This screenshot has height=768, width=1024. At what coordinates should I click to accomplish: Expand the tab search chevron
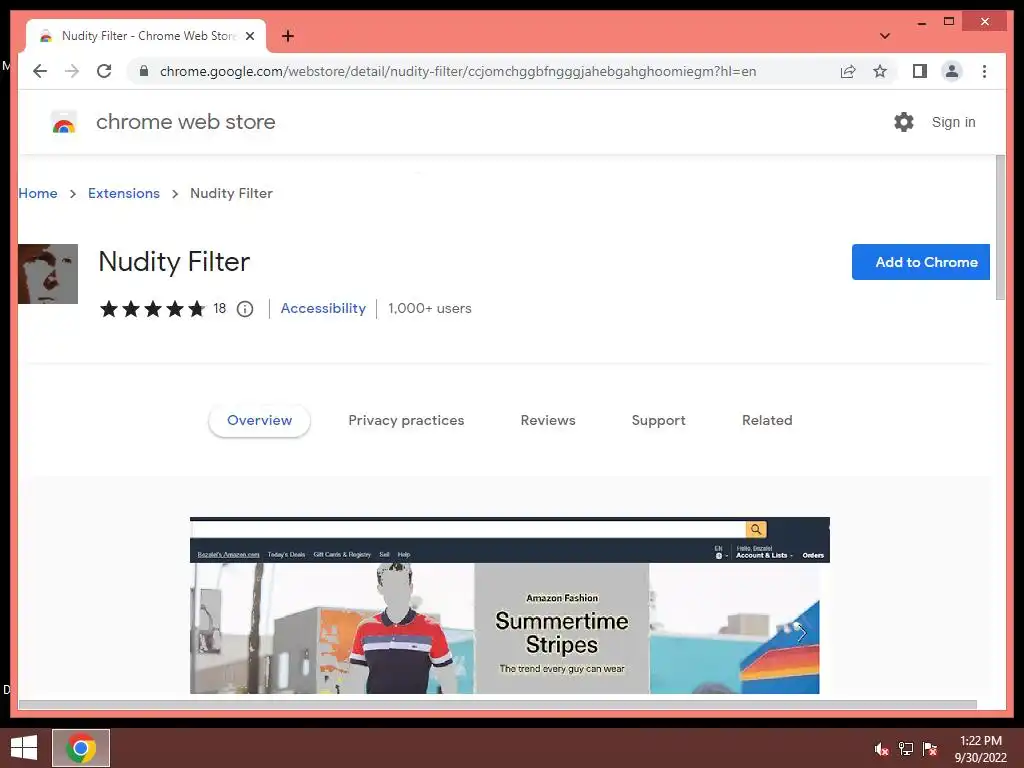885,36
